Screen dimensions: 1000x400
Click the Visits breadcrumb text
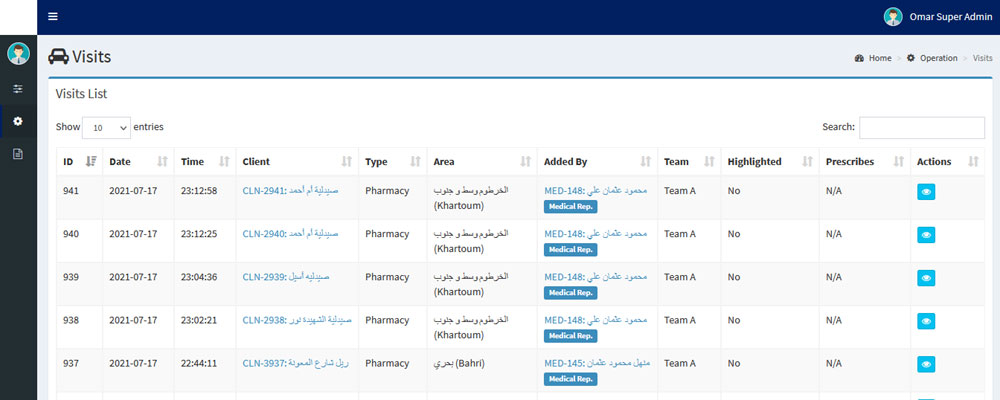coord(982,58)
